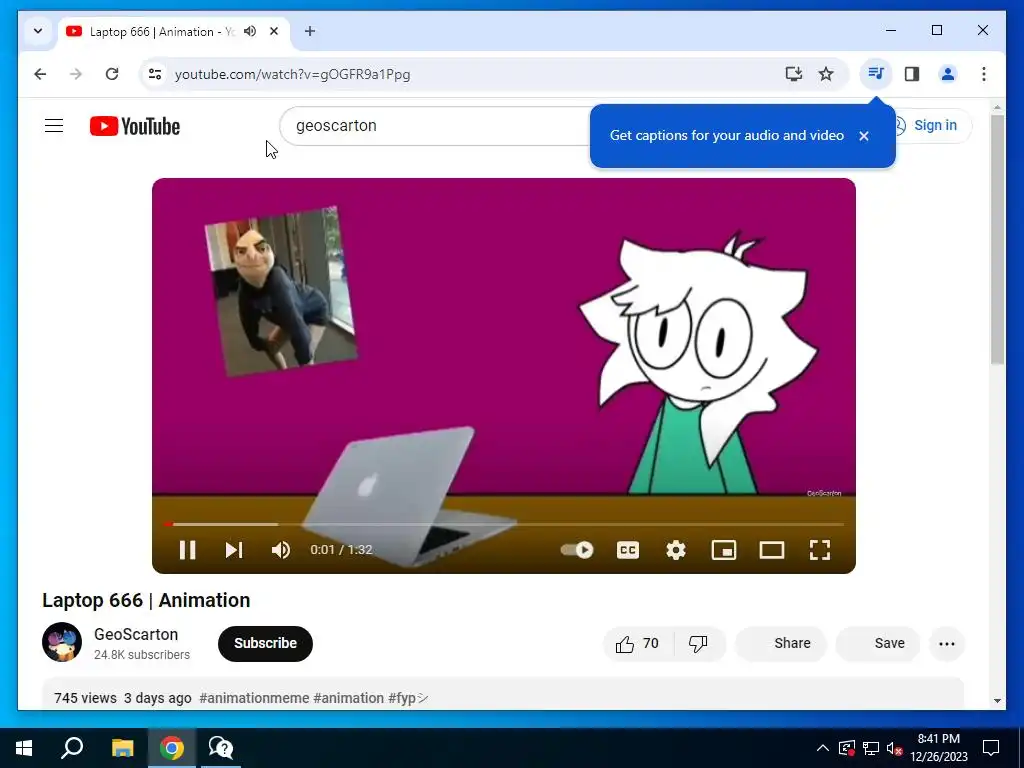The width and height of the screenshot is (1024, 768).
Task: Open Get Help app in taskbar
Action: coord(221,748)
